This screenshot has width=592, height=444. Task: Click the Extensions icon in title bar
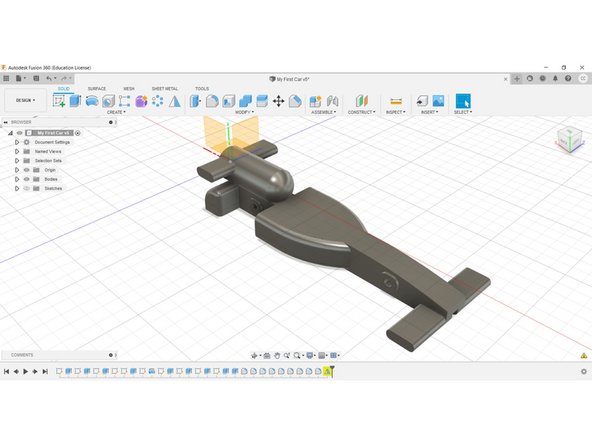click(x=530, y=79)
